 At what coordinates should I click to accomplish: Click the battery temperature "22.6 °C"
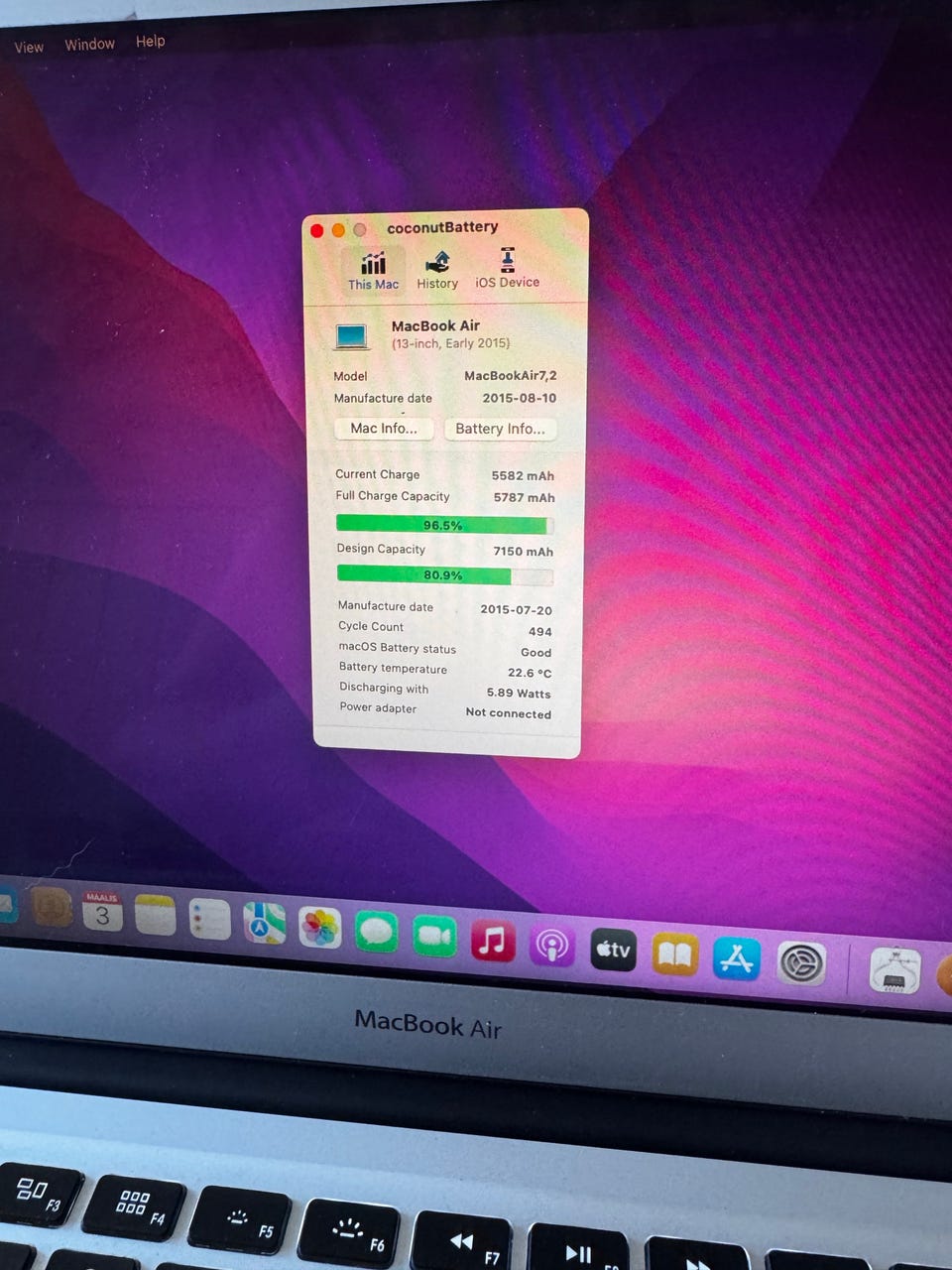pyautogui.click(x=530, y=673)
